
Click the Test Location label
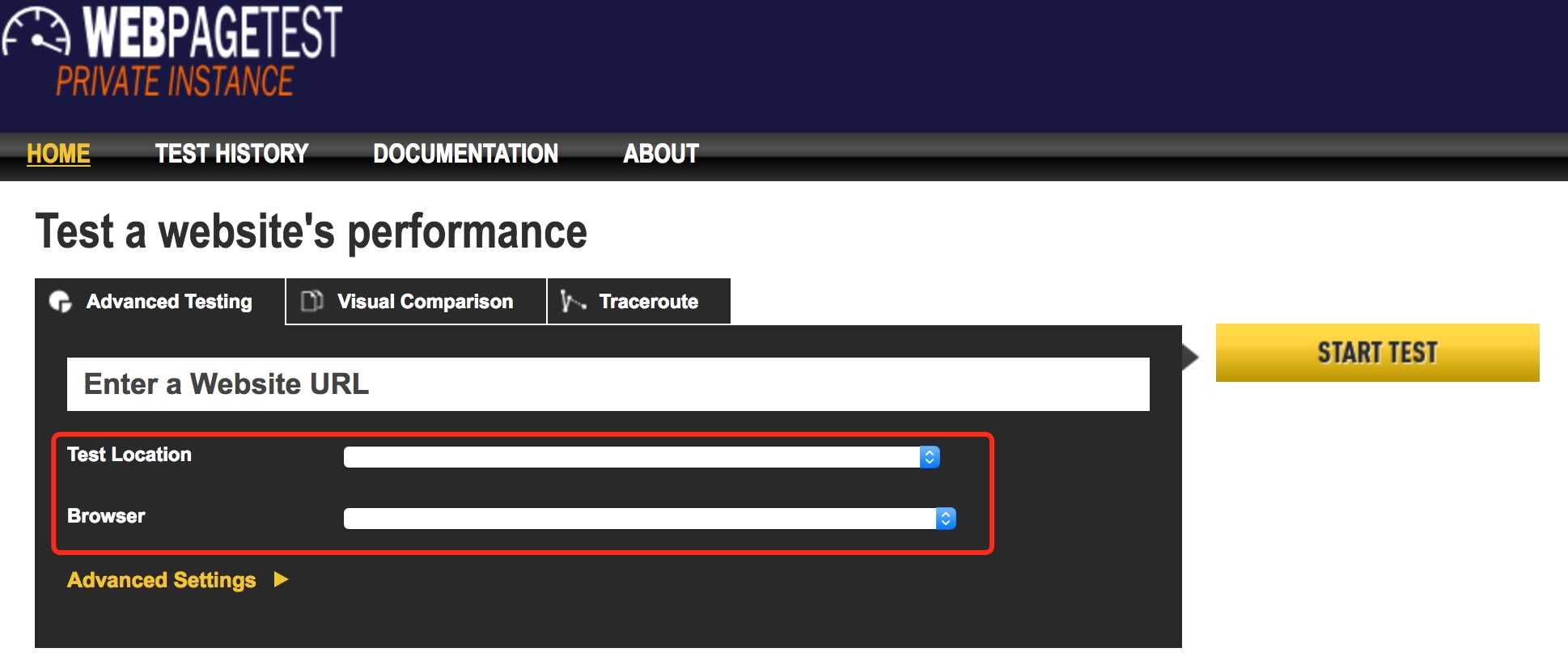point(129,455)
